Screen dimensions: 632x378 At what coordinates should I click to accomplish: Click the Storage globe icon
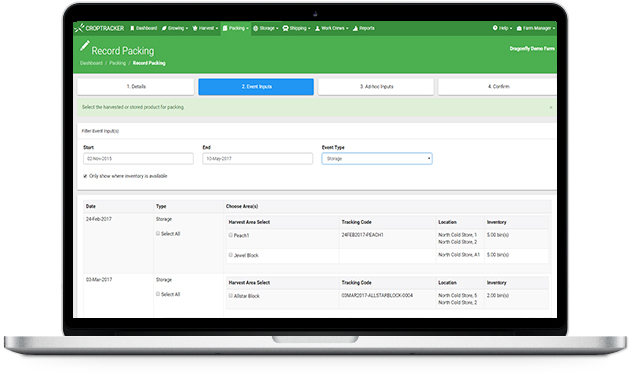point(256,28)
